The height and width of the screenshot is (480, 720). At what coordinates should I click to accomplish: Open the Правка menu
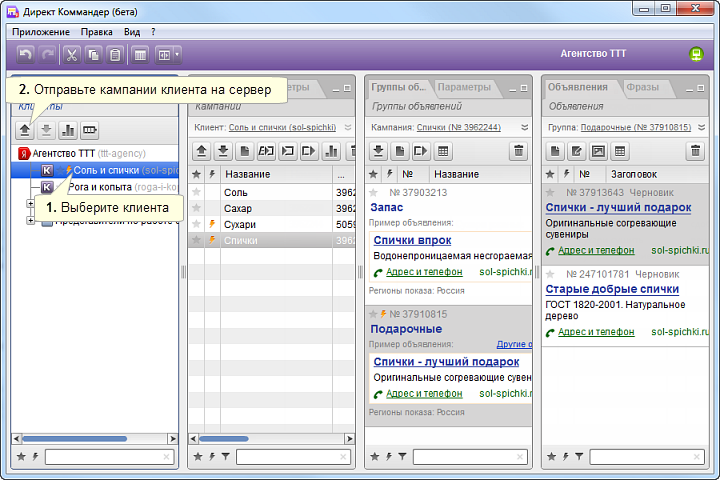point(96,32)
